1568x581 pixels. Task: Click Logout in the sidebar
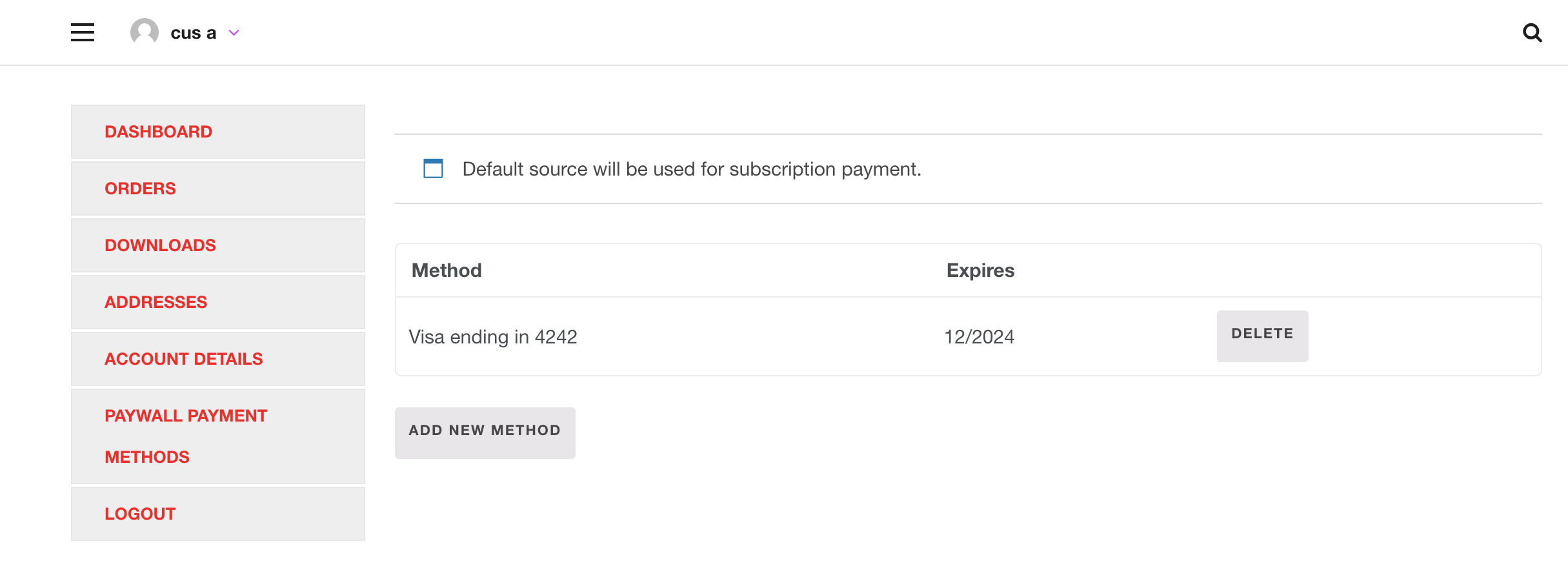(x=218, y=514)
